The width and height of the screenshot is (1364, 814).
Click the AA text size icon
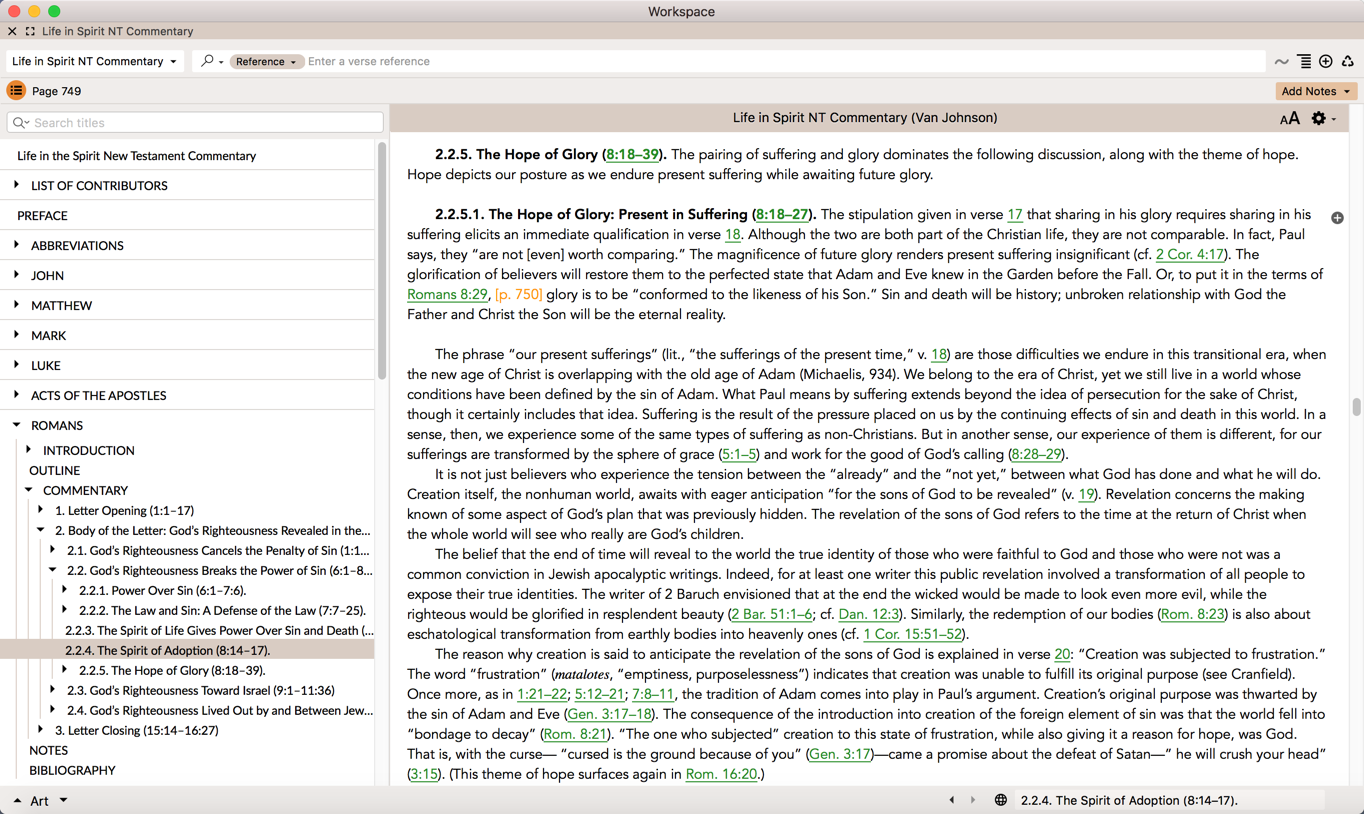point(1290,118)
